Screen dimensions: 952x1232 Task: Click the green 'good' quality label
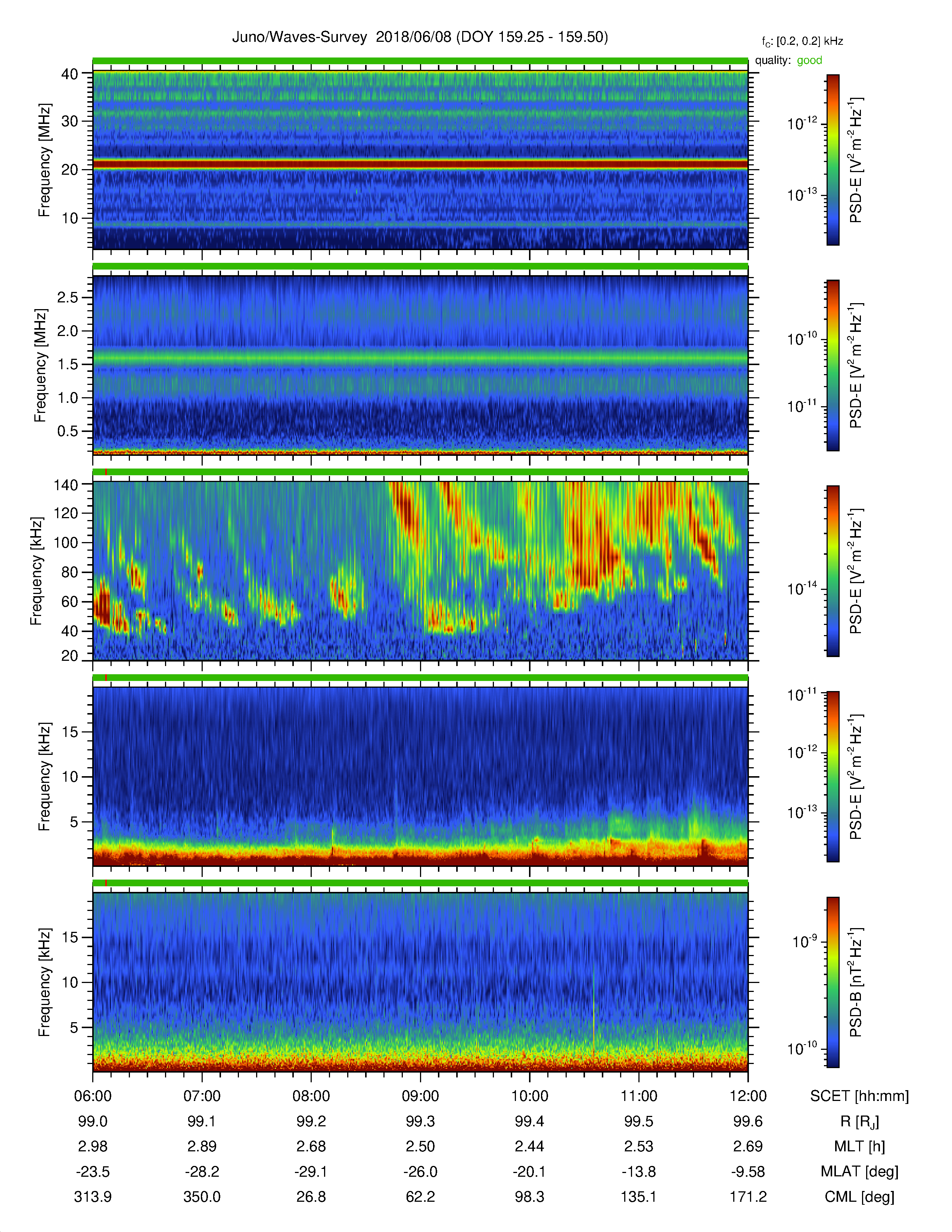click(x=809, y=60)
